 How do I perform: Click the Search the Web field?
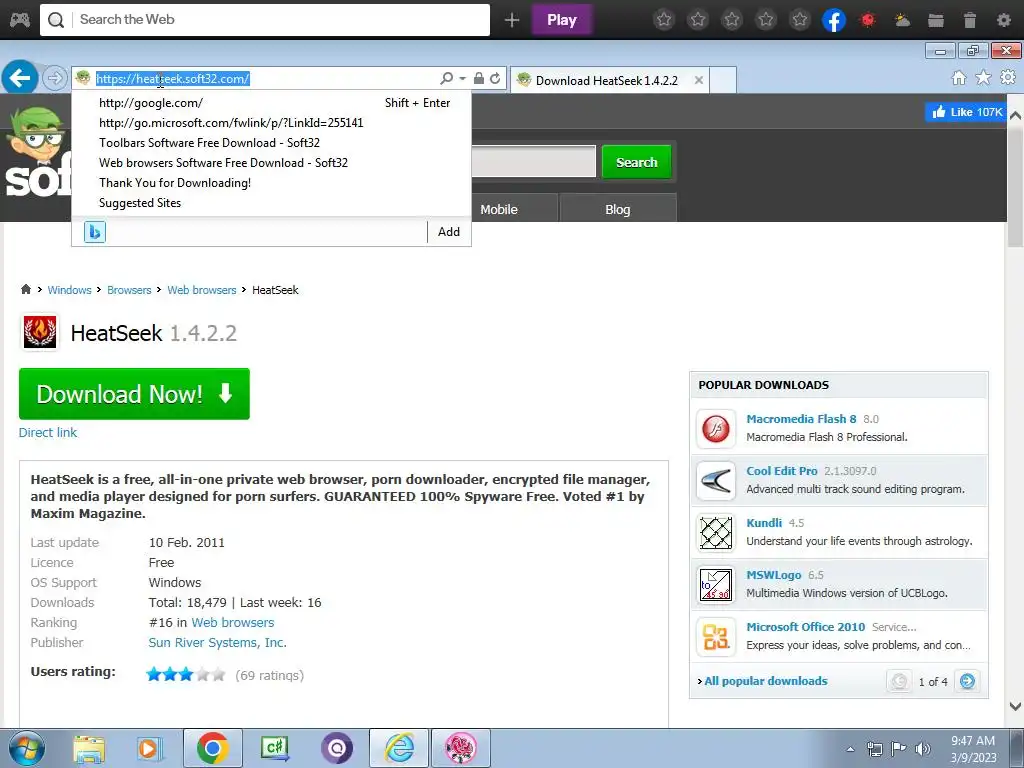click(264, 20)
